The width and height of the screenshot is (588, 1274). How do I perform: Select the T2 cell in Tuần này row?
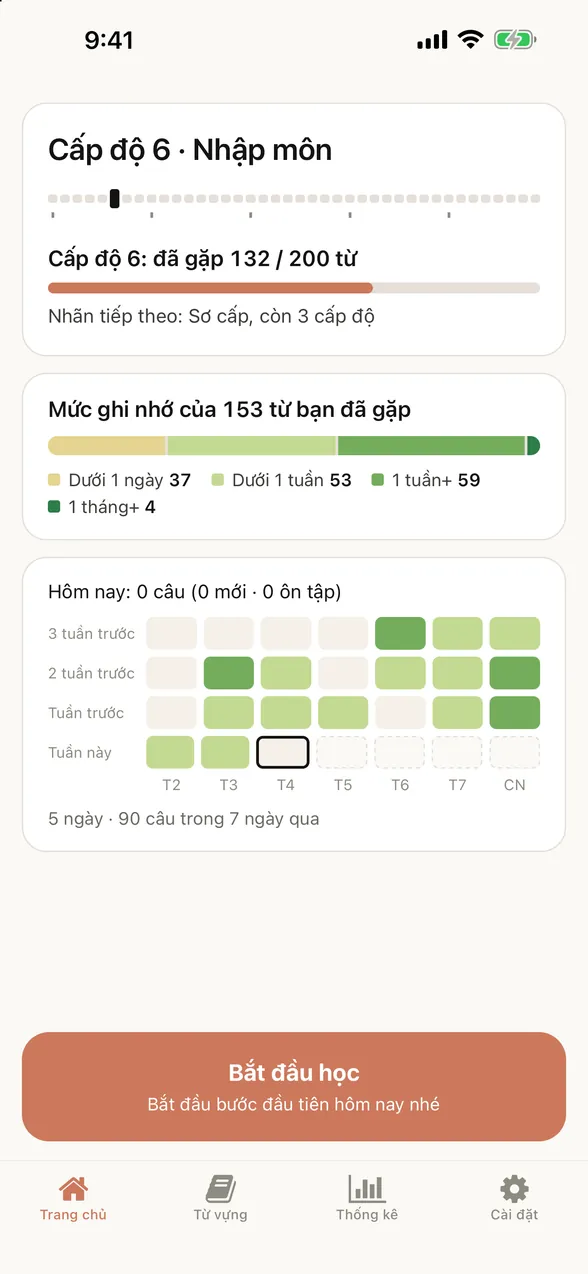click(170, 752)
